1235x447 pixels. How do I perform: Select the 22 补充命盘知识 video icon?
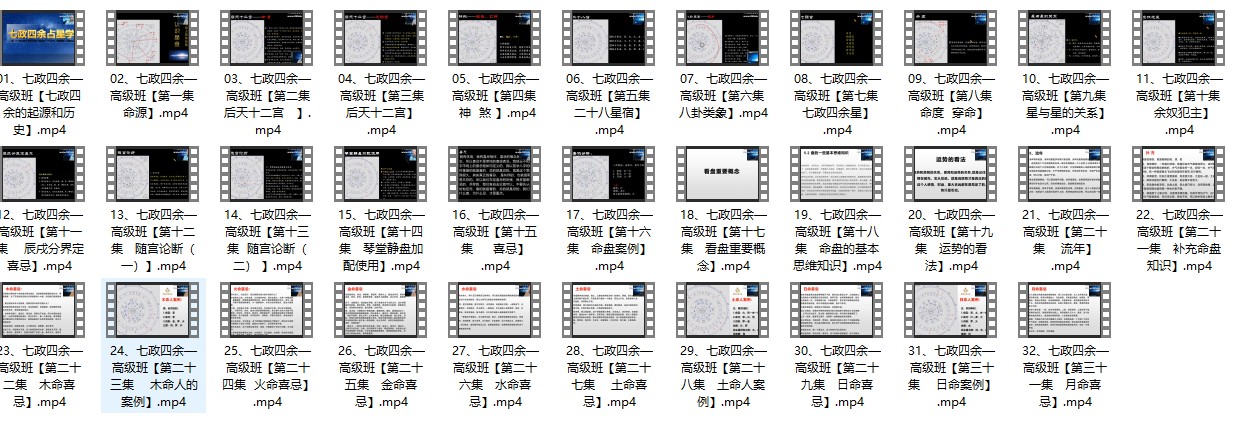(x=1179, y=173)
